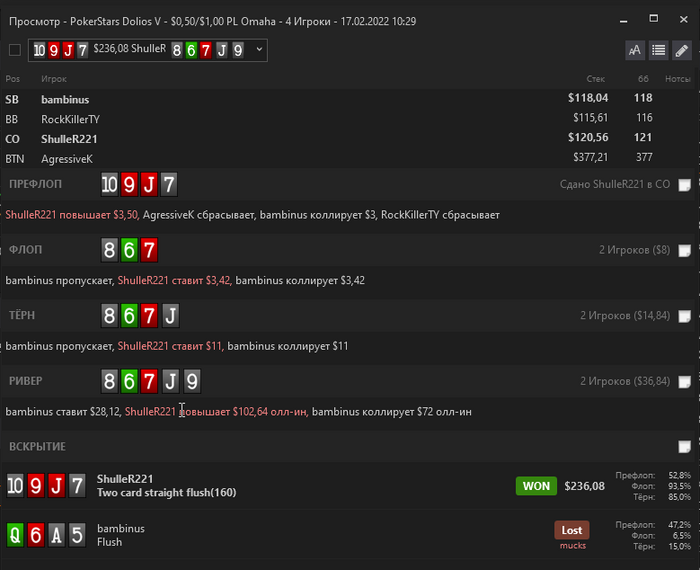Click the ПРЕФЛОП street label
The image size is (700, 570).
point(35,184)
